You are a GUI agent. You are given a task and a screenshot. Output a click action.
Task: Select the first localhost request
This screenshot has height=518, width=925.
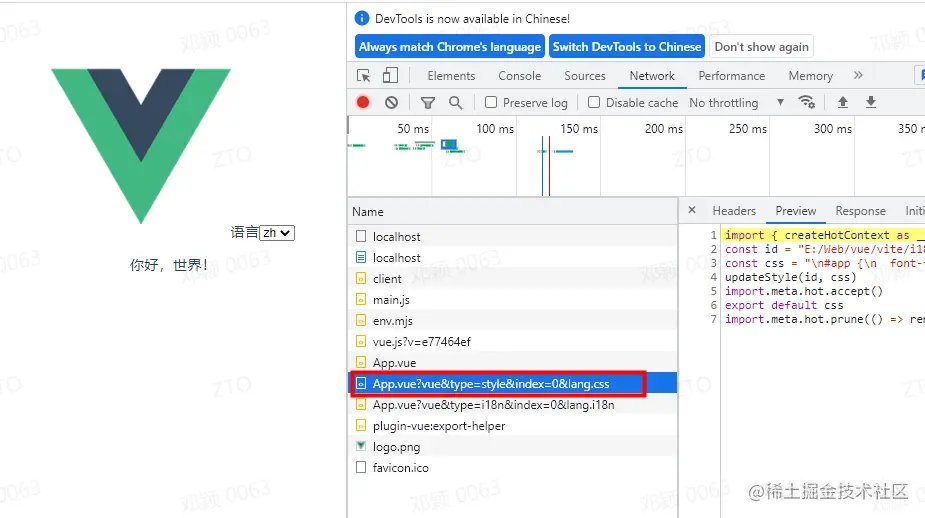[512, 237]
